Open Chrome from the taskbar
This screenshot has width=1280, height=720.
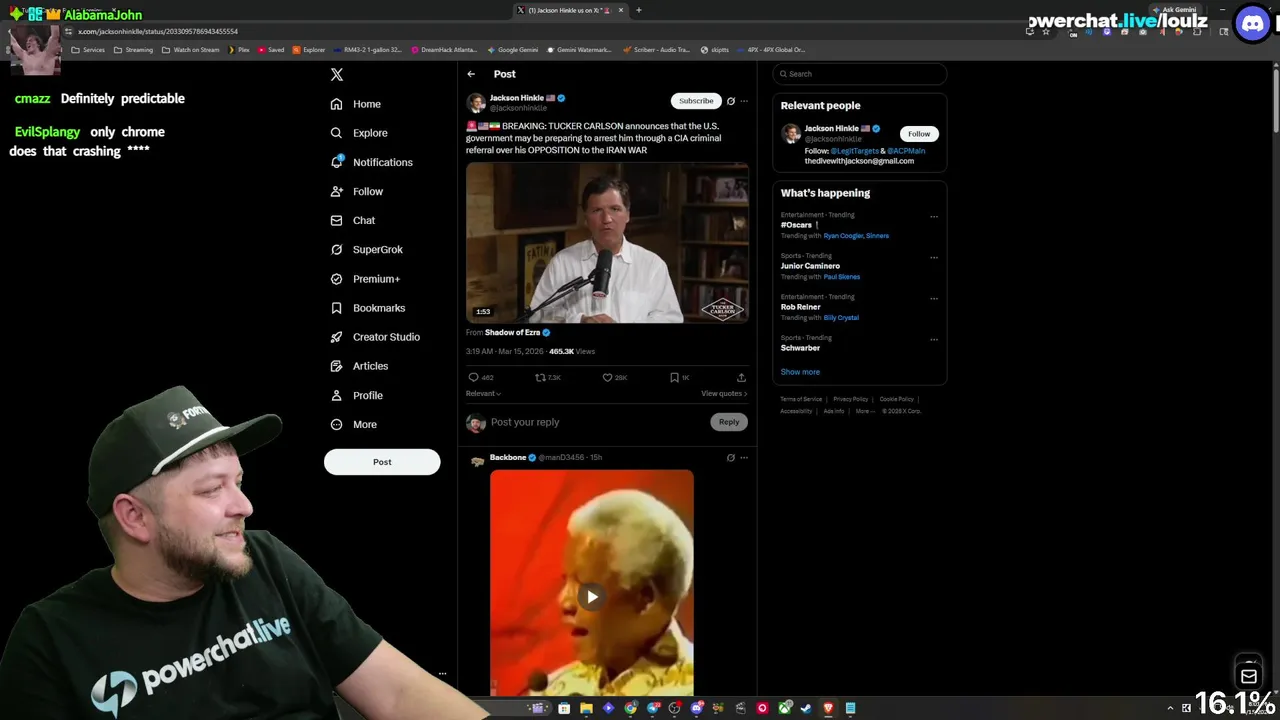point(631,708)
